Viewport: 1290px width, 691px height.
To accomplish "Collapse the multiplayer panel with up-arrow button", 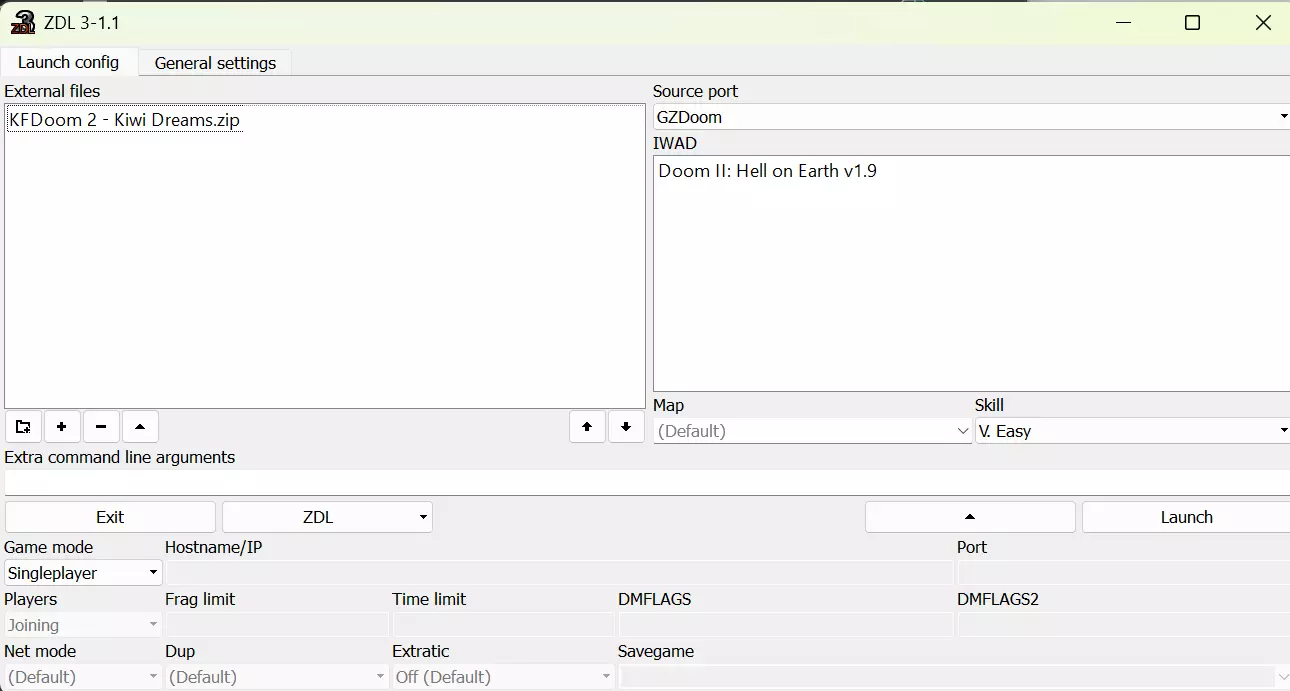I will click(970, 517).
